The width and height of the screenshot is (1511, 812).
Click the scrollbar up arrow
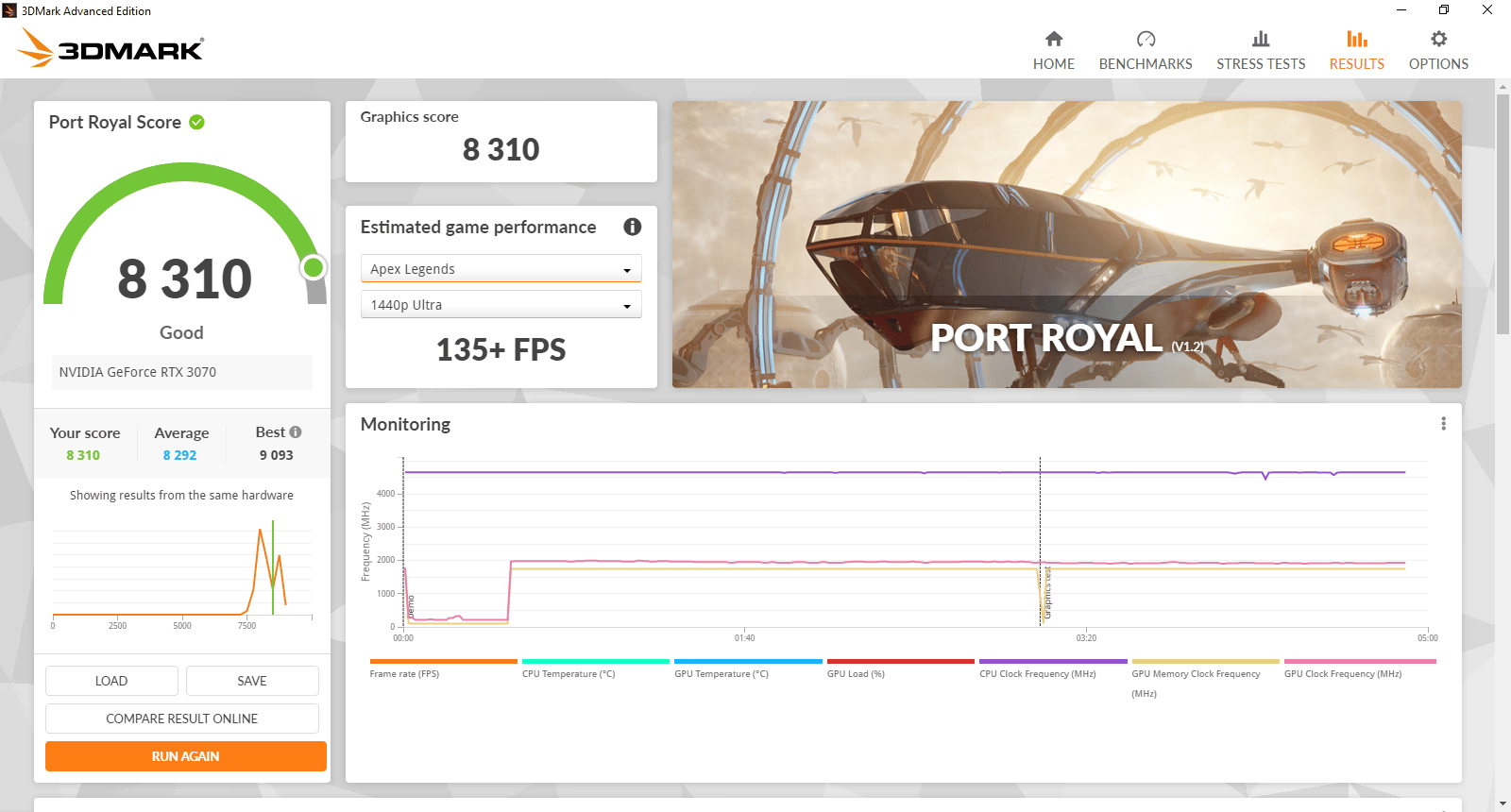[x=1503, y=86]
